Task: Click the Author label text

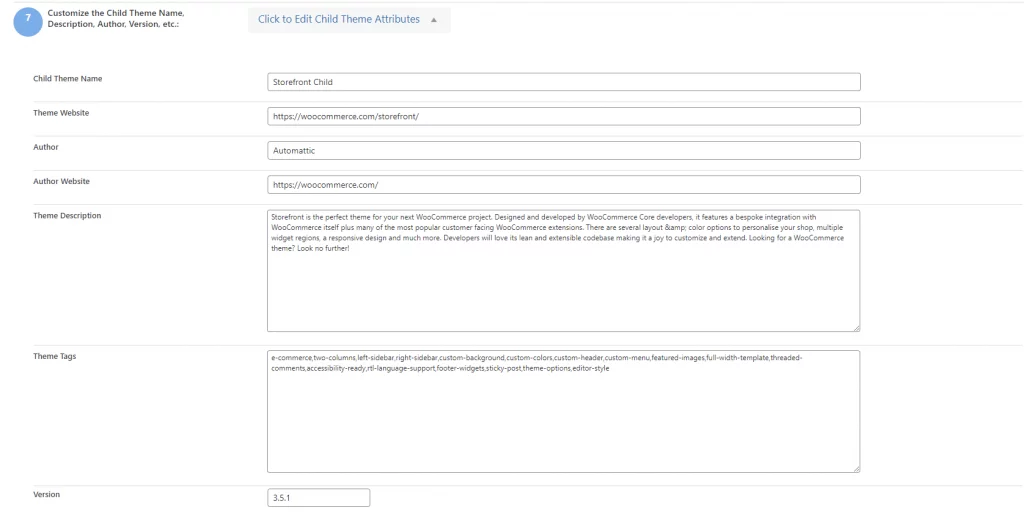Action: pyautogui.click(x=46, y=147)
